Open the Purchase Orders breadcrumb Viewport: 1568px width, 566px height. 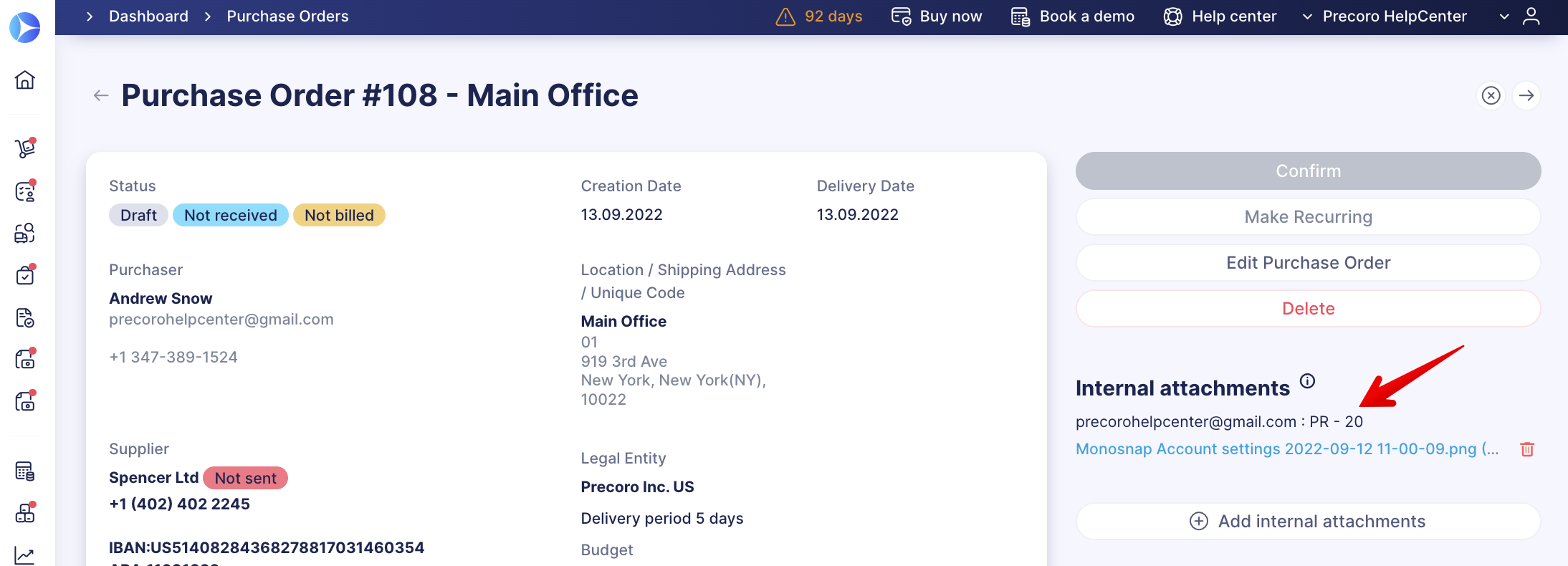[x=287, y=16]
